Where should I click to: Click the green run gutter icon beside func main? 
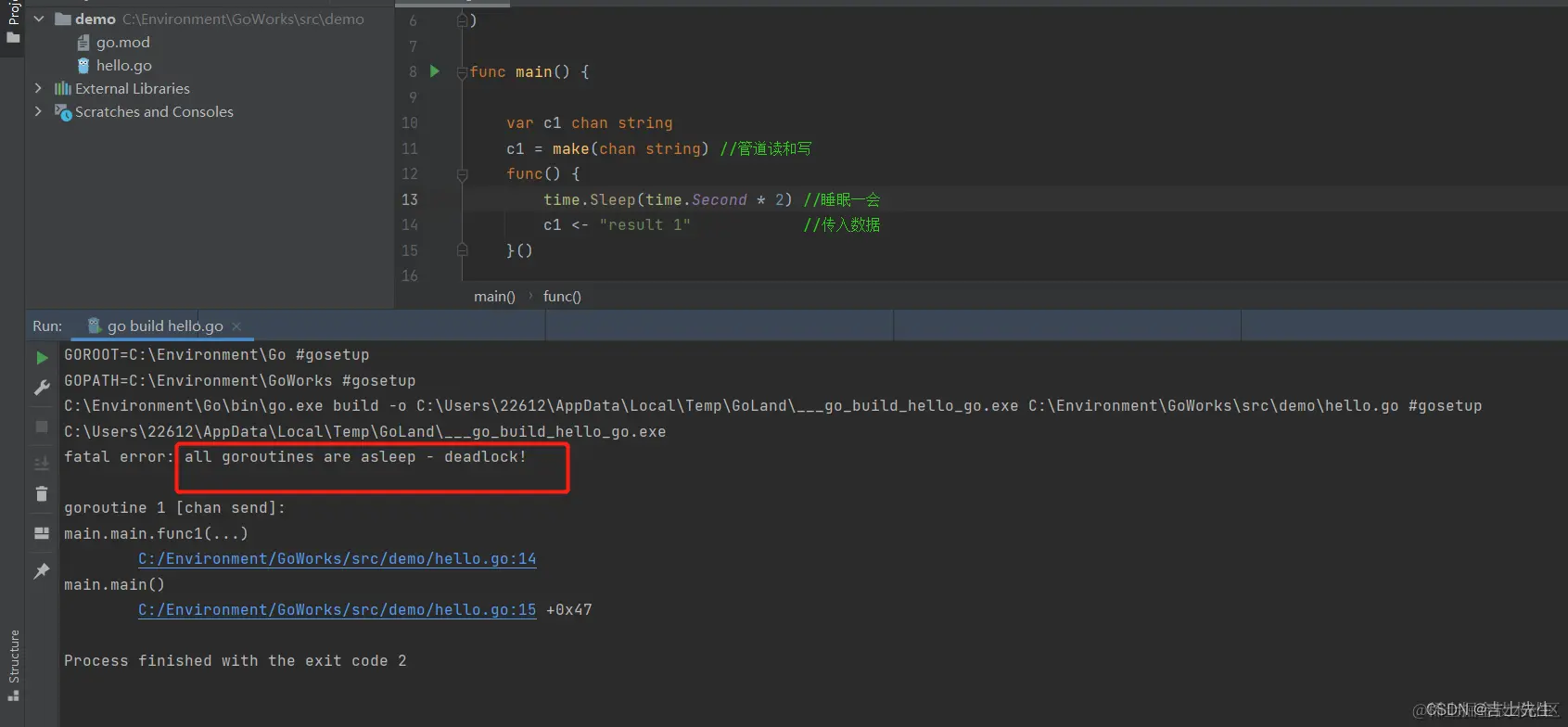[434, 71]
